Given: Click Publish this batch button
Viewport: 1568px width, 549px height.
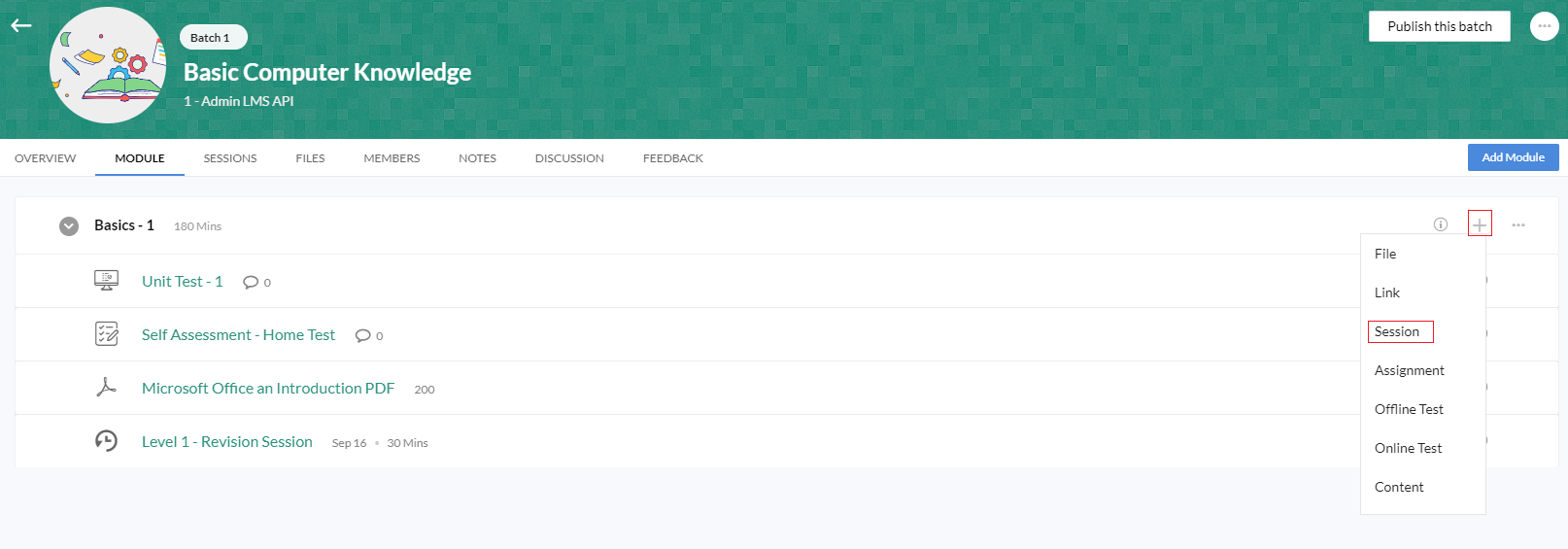Looking at the screenshot, I should 1439,26.
